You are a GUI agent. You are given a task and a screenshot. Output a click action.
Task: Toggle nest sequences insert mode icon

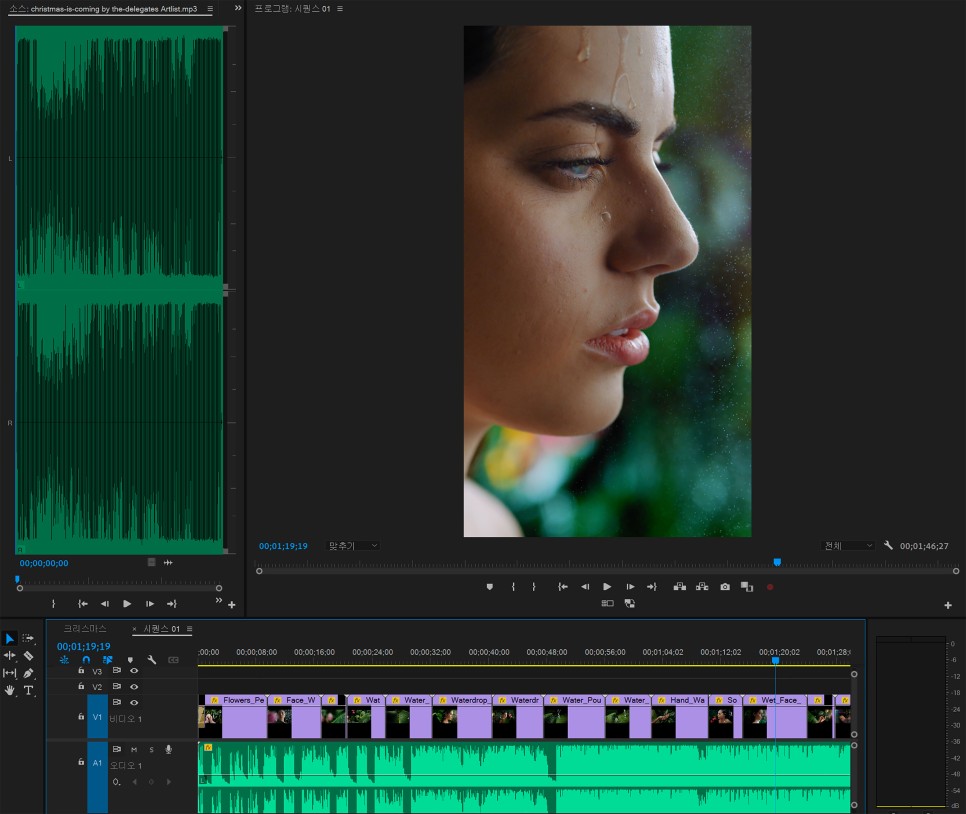pyautogui.click(x=64, y=659)
